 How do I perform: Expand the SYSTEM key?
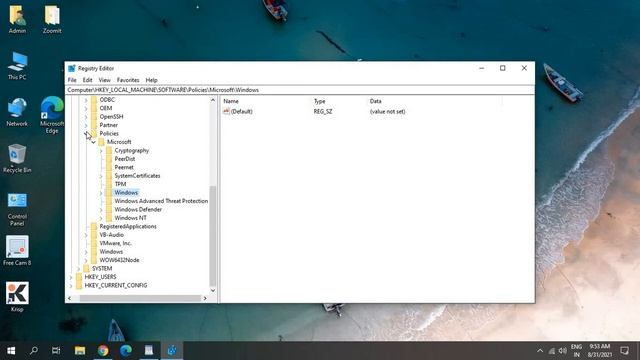78,269
